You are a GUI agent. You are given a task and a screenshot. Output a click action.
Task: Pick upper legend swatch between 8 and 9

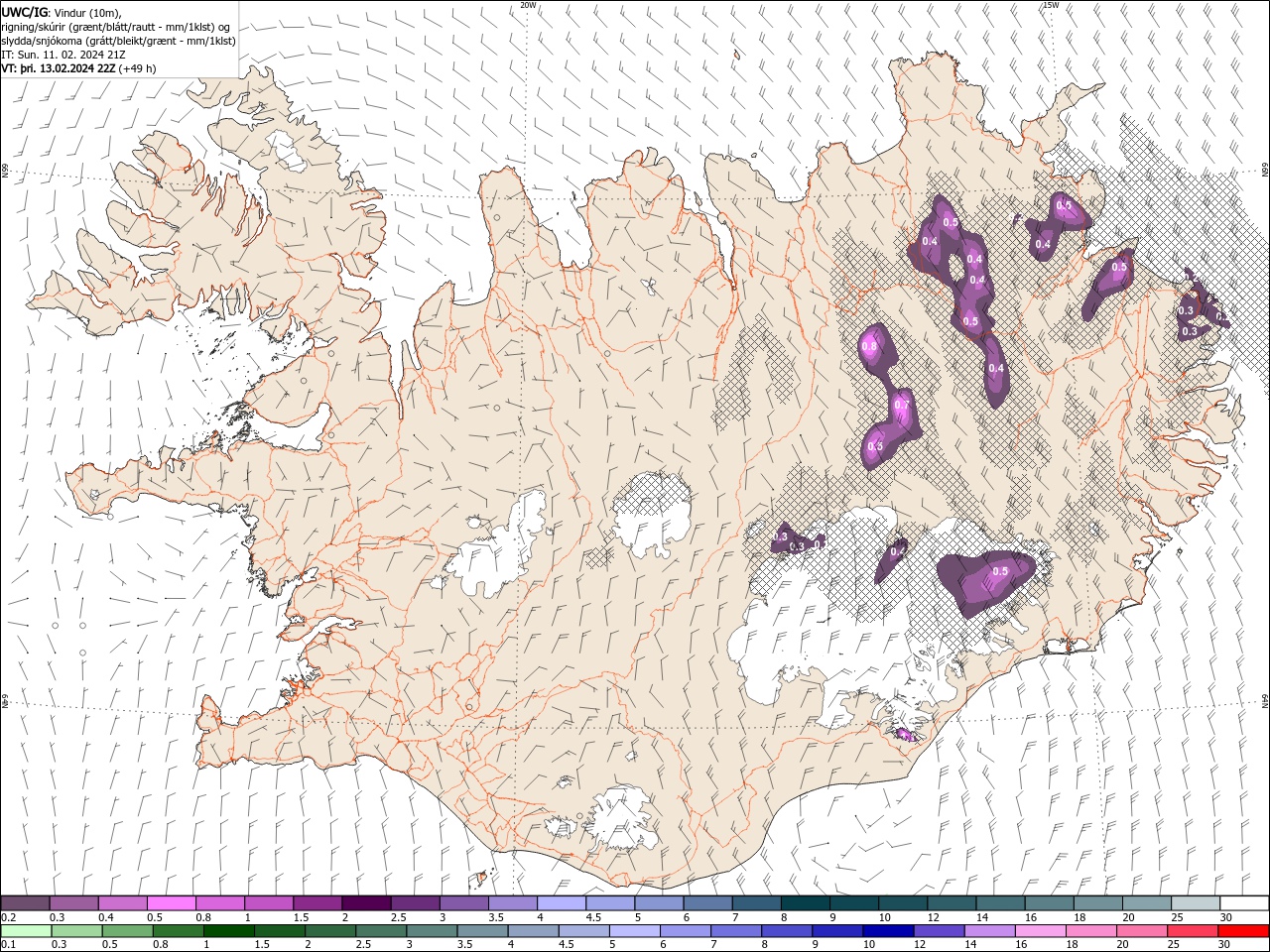[x=806, y=903]
